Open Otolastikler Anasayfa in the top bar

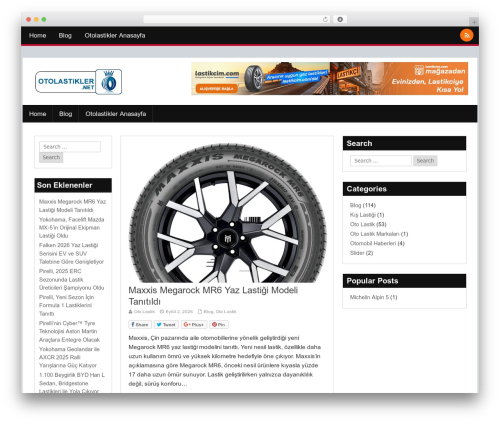click(x=115, y=35)
